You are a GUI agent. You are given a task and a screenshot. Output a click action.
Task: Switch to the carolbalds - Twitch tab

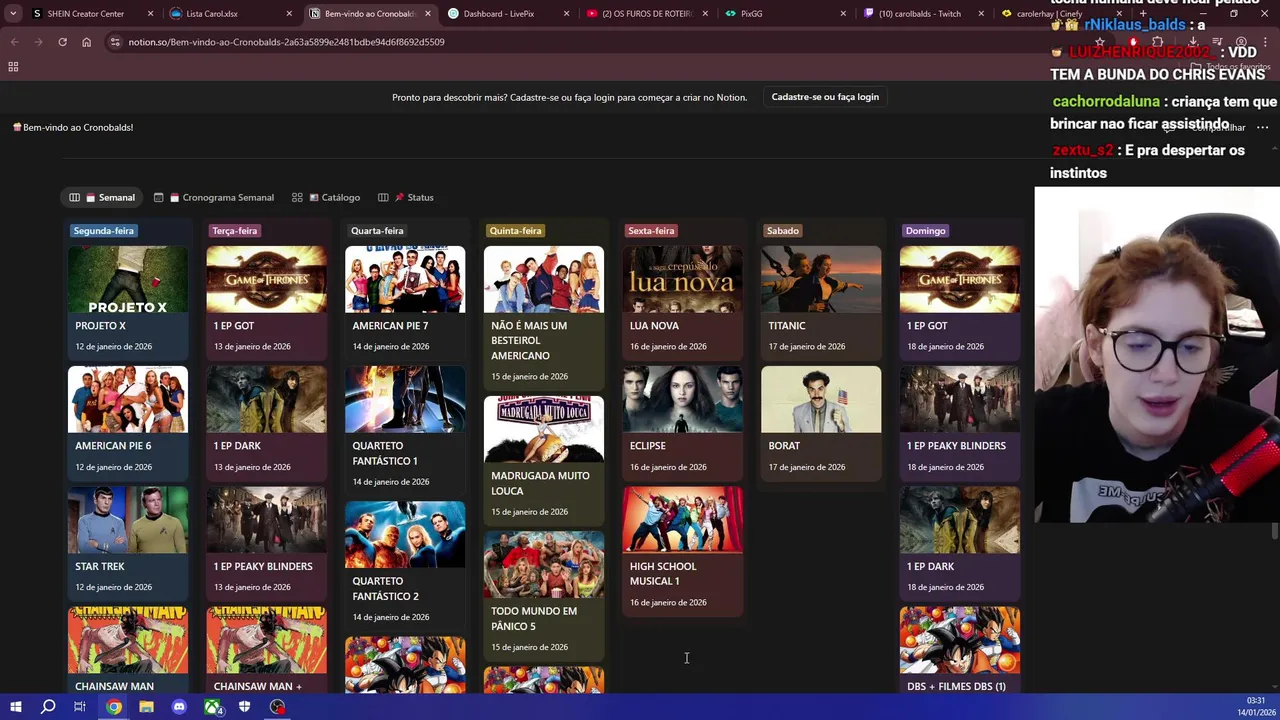[922, 14]
